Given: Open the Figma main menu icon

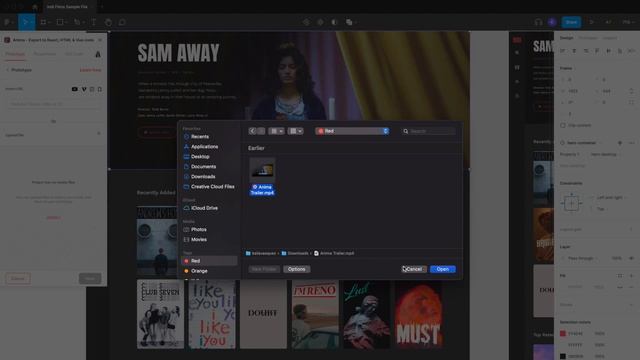Looking at the screenshot, I should pyautogui.click(x=7, y=22).
